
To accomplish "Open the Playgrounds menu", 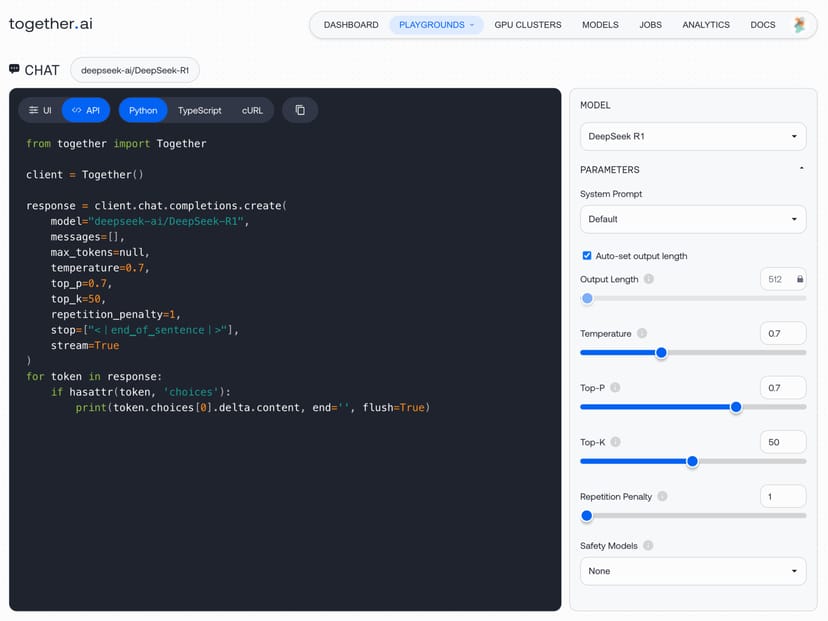I will pyautogui.click(x=436, y=25).
